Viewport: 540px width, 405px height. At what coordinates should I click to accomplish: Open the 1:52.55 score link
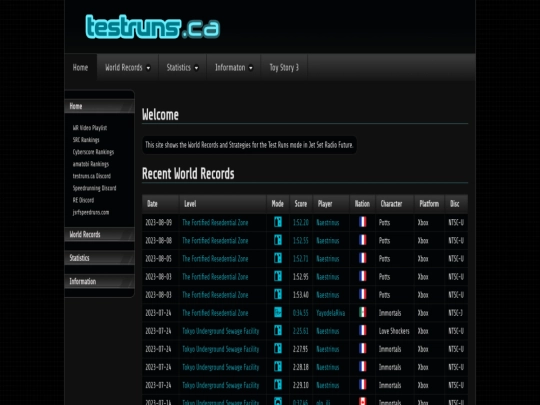(301, 241)
